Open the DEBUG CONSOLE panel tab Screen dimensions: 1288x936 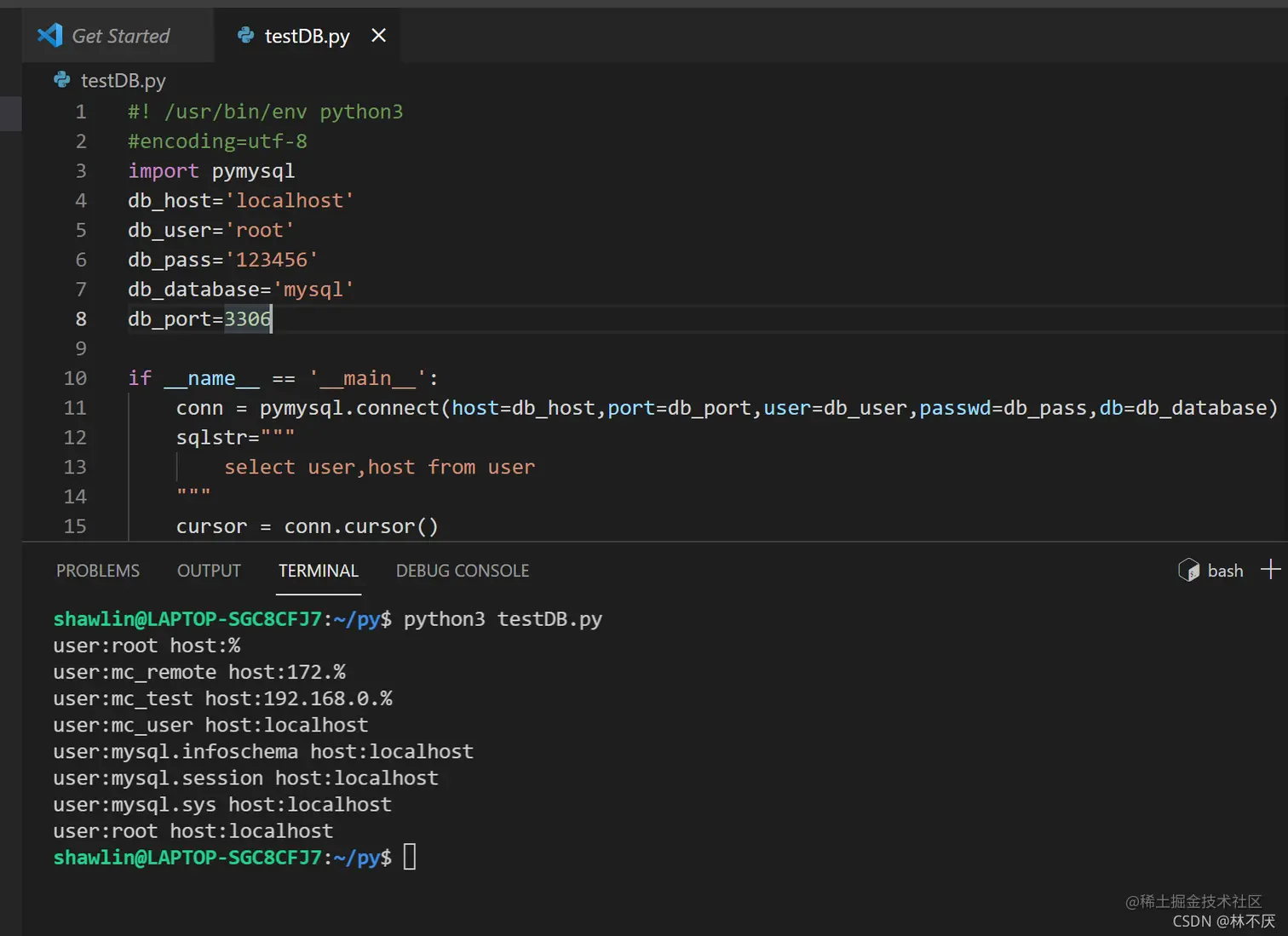[x=463, y=571]
